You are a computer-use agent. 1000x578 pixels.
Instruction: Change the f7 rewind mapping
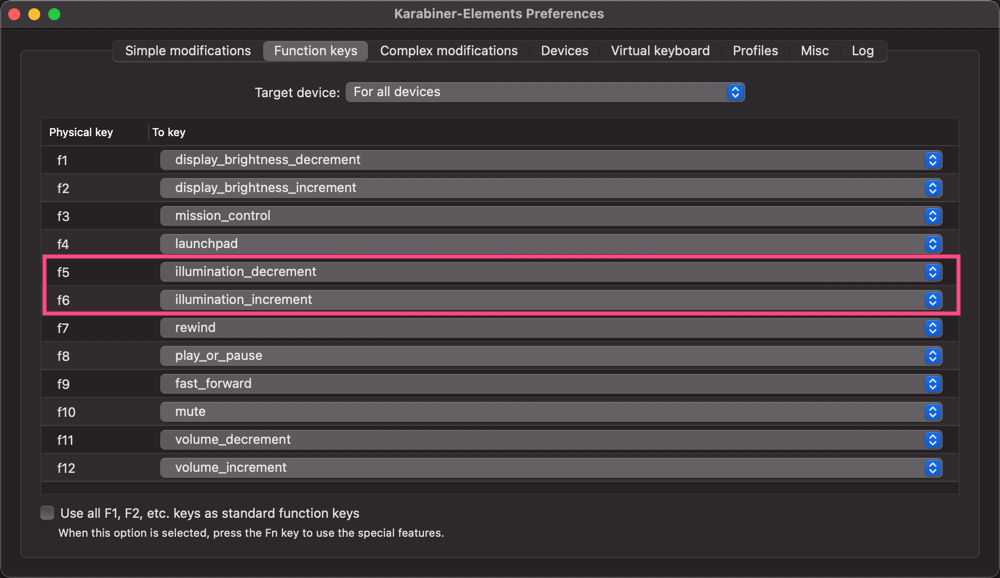pyautogui.click(x=551, y=328)
